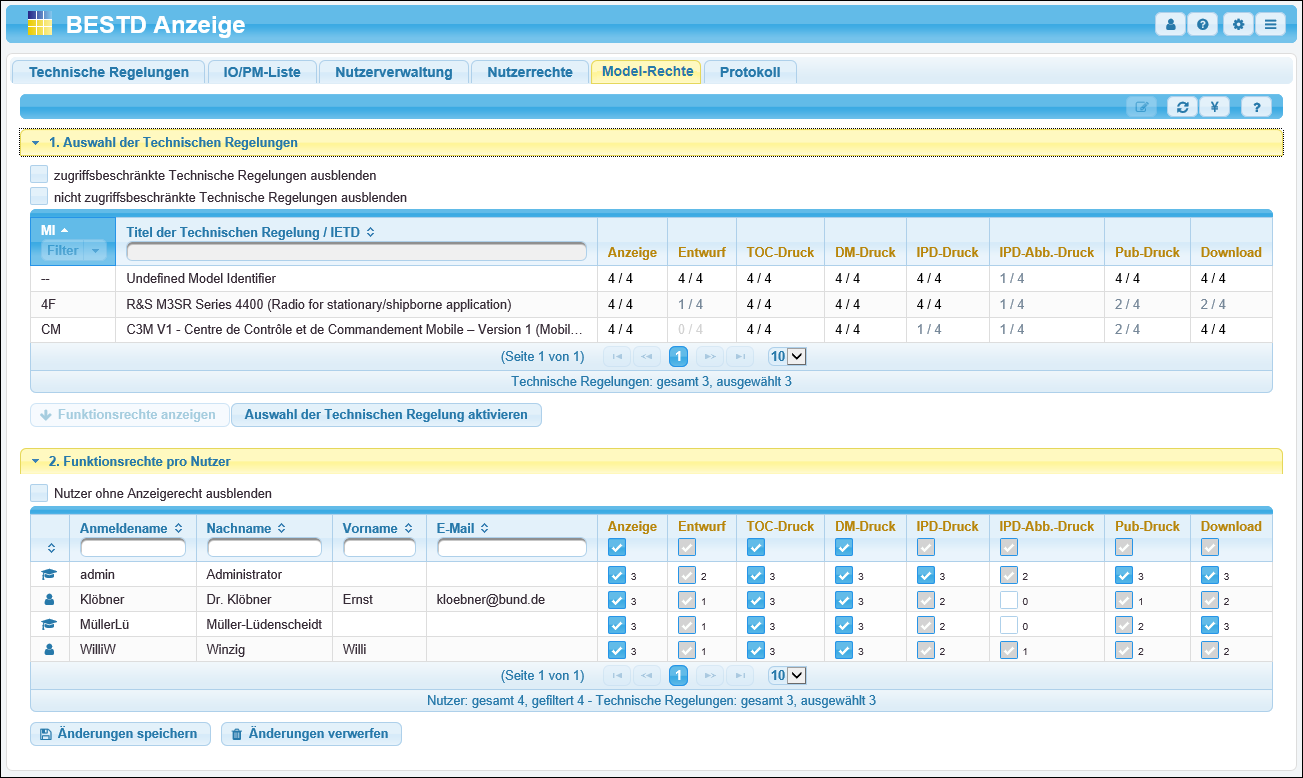The width and height of the screenshot is (1303, 778).
Task: Go to last page in users paginator
Action: tap(740, 675)
